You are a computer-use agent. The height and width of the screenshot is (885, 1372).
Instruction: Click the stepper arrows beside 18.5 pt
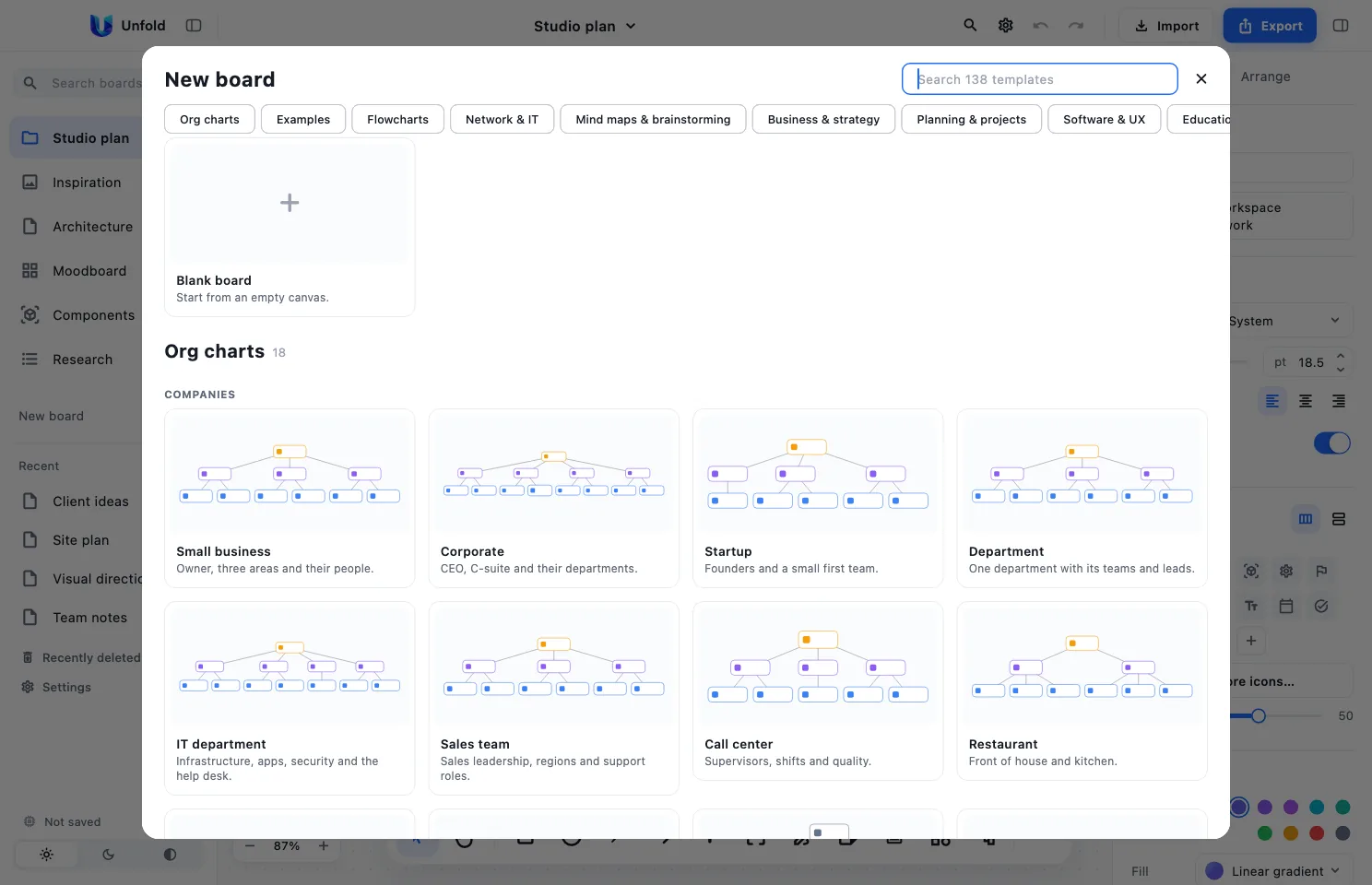tap(1341, 362)
